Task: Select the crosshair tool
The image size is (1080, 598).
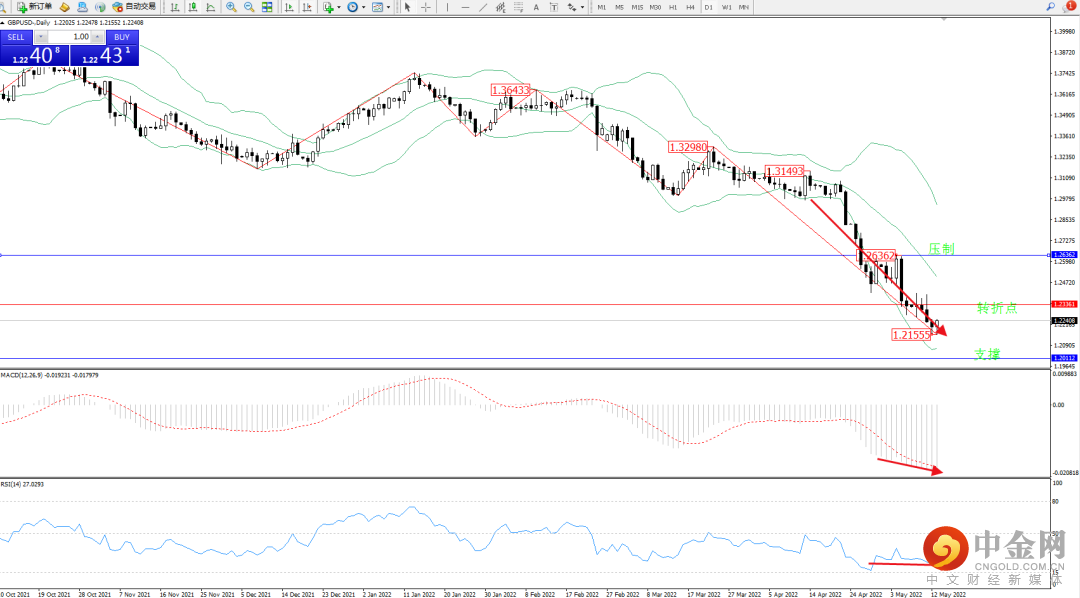Action: (x=426, y=7)
